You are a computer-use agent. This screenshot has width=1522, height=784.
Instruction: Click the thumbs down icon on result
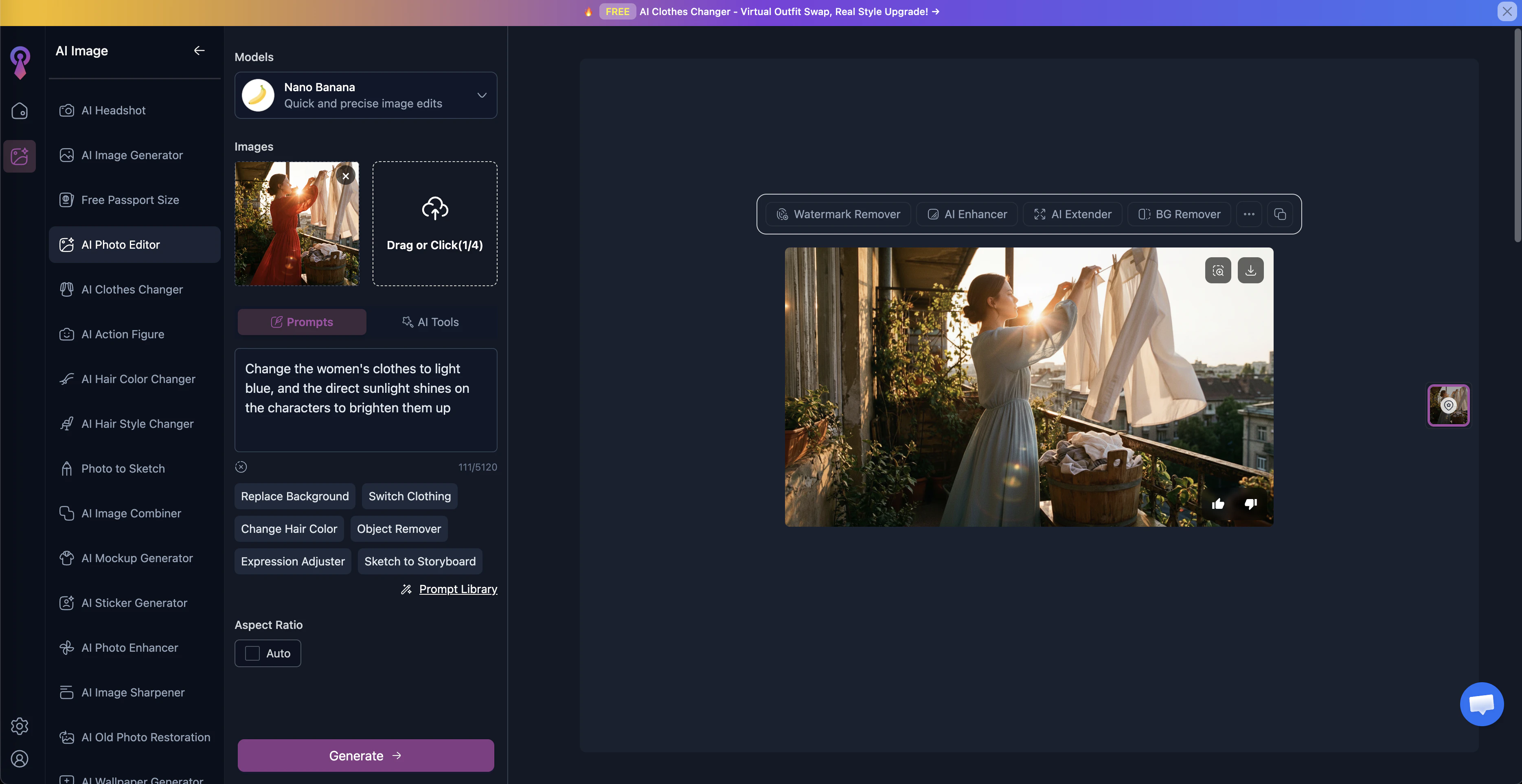[x=1250, y=504]
